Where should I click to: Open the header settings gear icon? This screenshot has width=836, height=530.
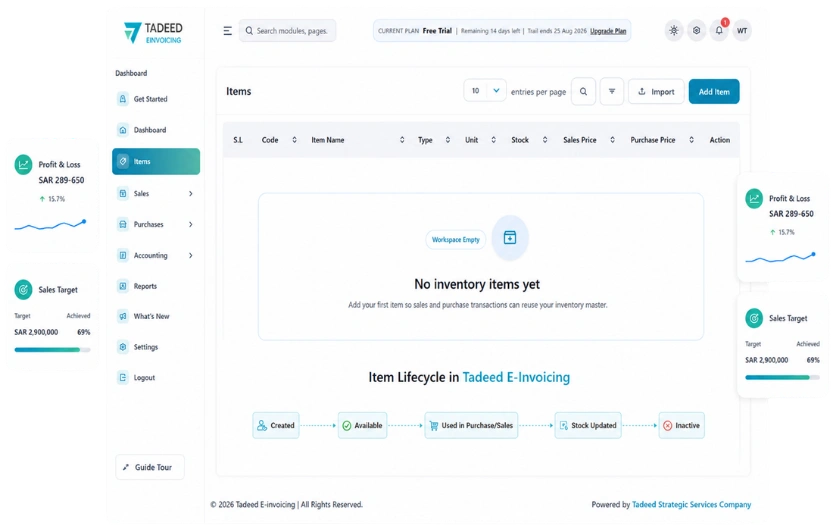(696, 31)
